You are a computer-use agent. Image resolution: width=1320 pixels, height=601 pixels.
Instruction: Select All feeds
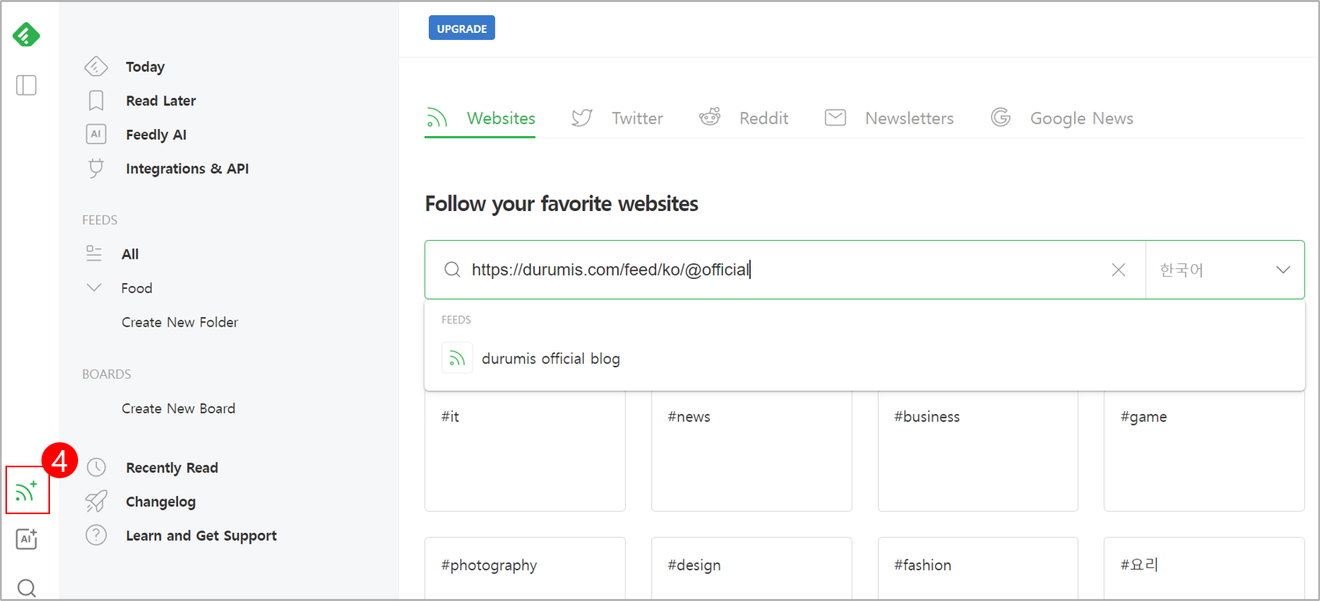coord(130,254)
